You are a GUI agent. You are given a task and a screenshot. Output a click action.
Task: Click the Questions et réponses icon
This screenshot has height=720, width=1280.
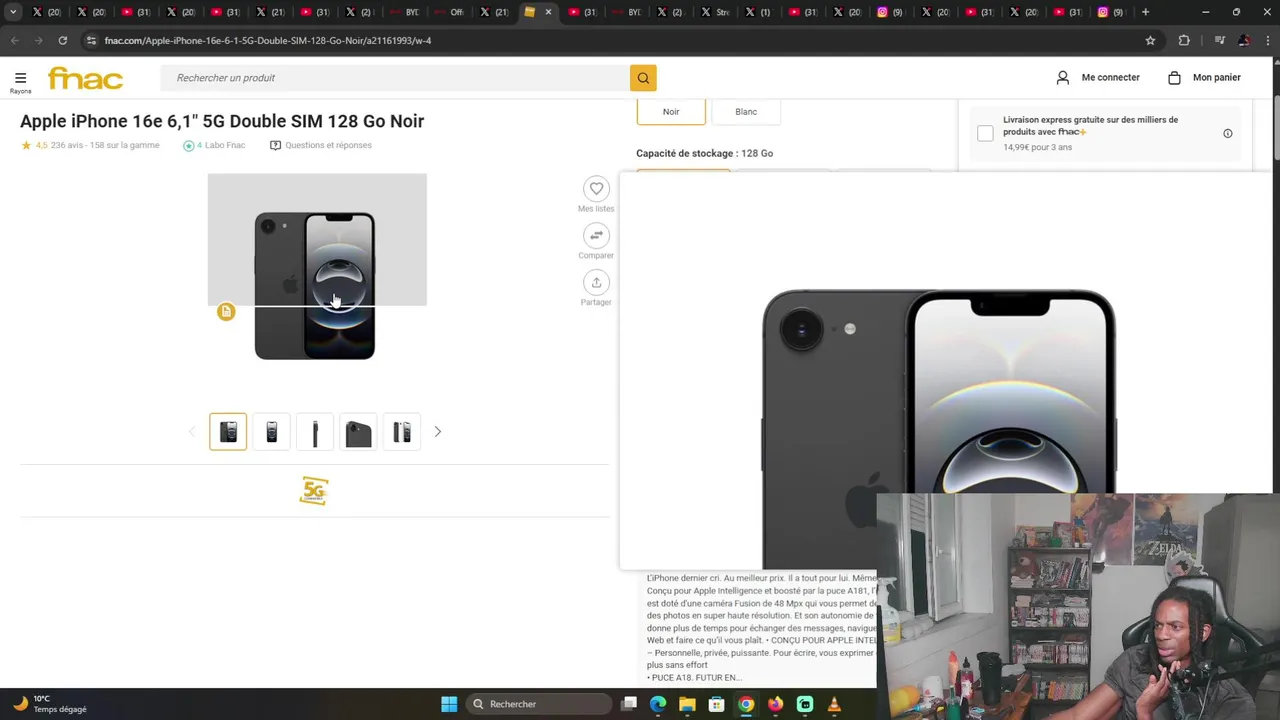tap(275, 145)
